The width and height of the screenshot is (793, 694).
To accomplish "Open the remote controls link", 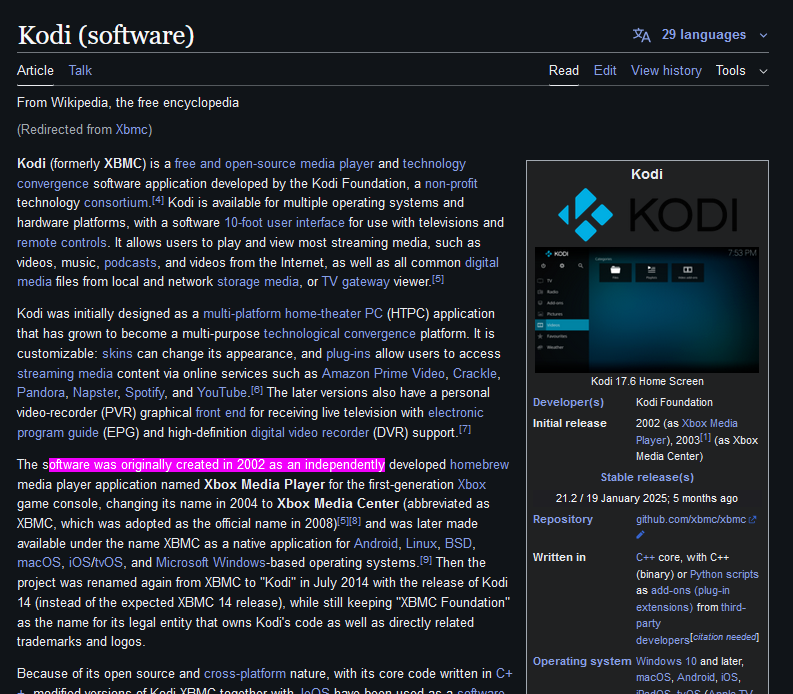I will pyautogui.click(x=62, y=243).
